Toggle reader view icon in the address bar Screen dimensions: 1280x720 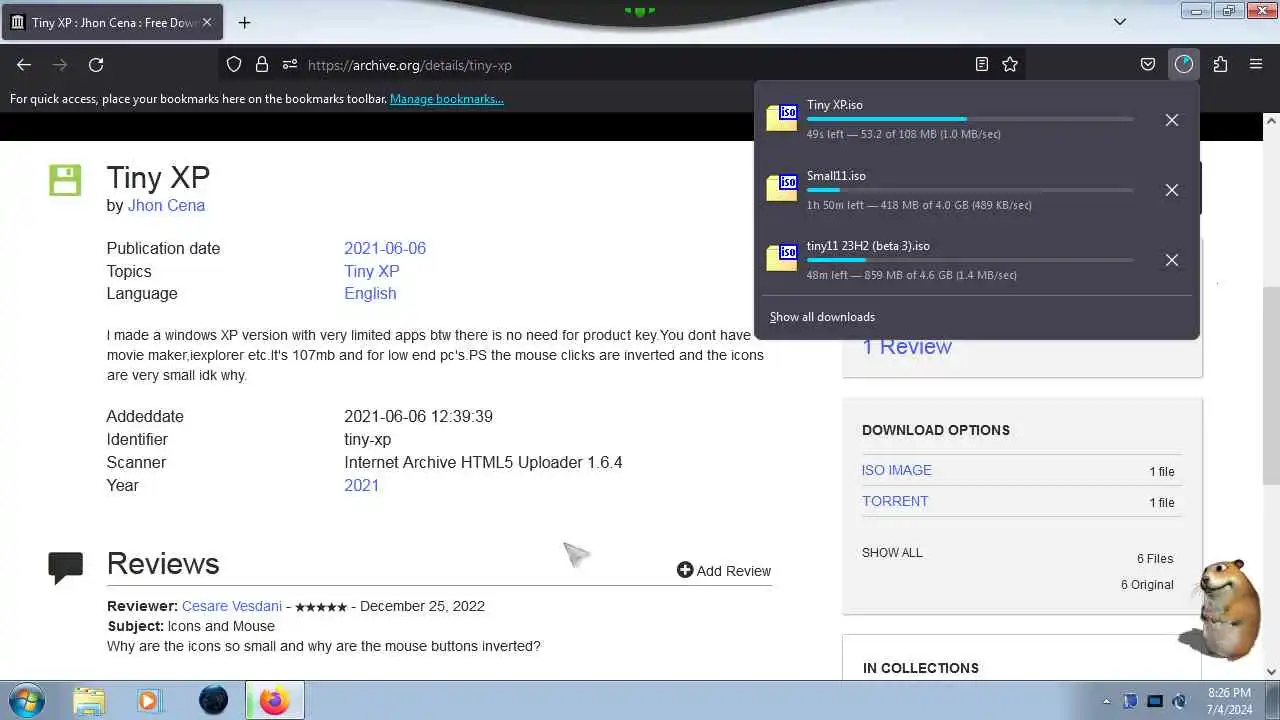(x=982, y=64)
